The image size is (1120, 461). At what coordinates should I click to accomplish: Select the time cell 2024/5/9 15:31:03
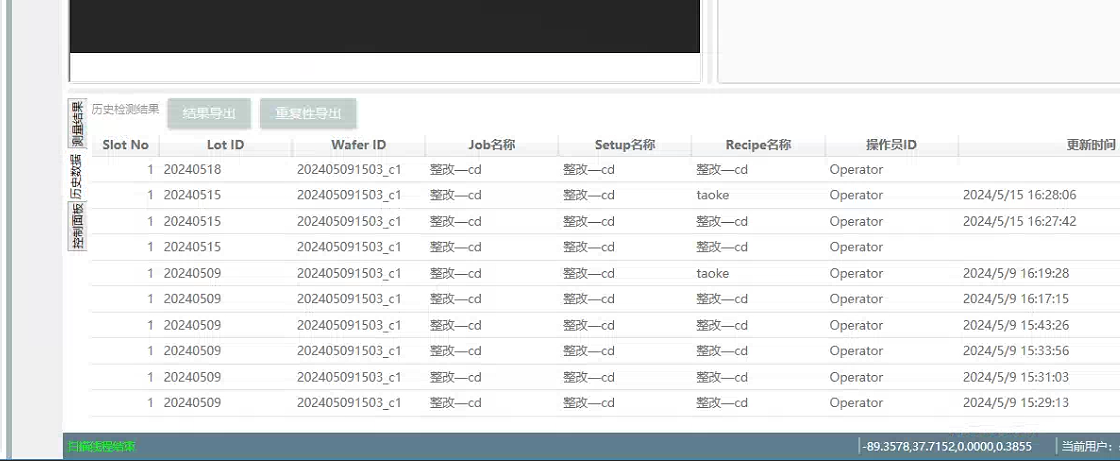pyautogui.click(x=1016, y=377)
